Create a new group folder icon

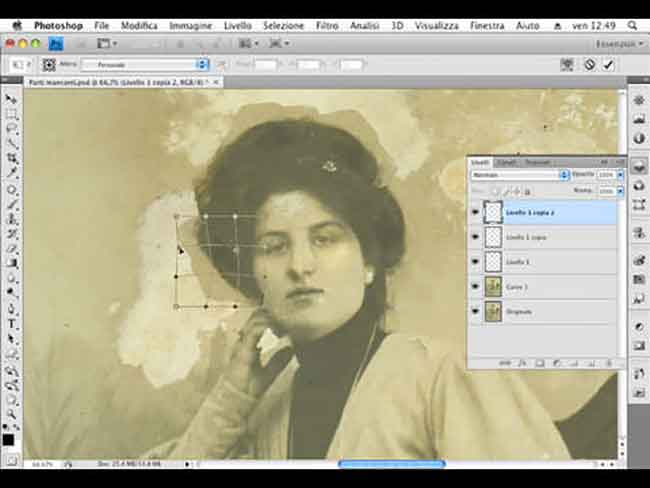coord(574,364)
